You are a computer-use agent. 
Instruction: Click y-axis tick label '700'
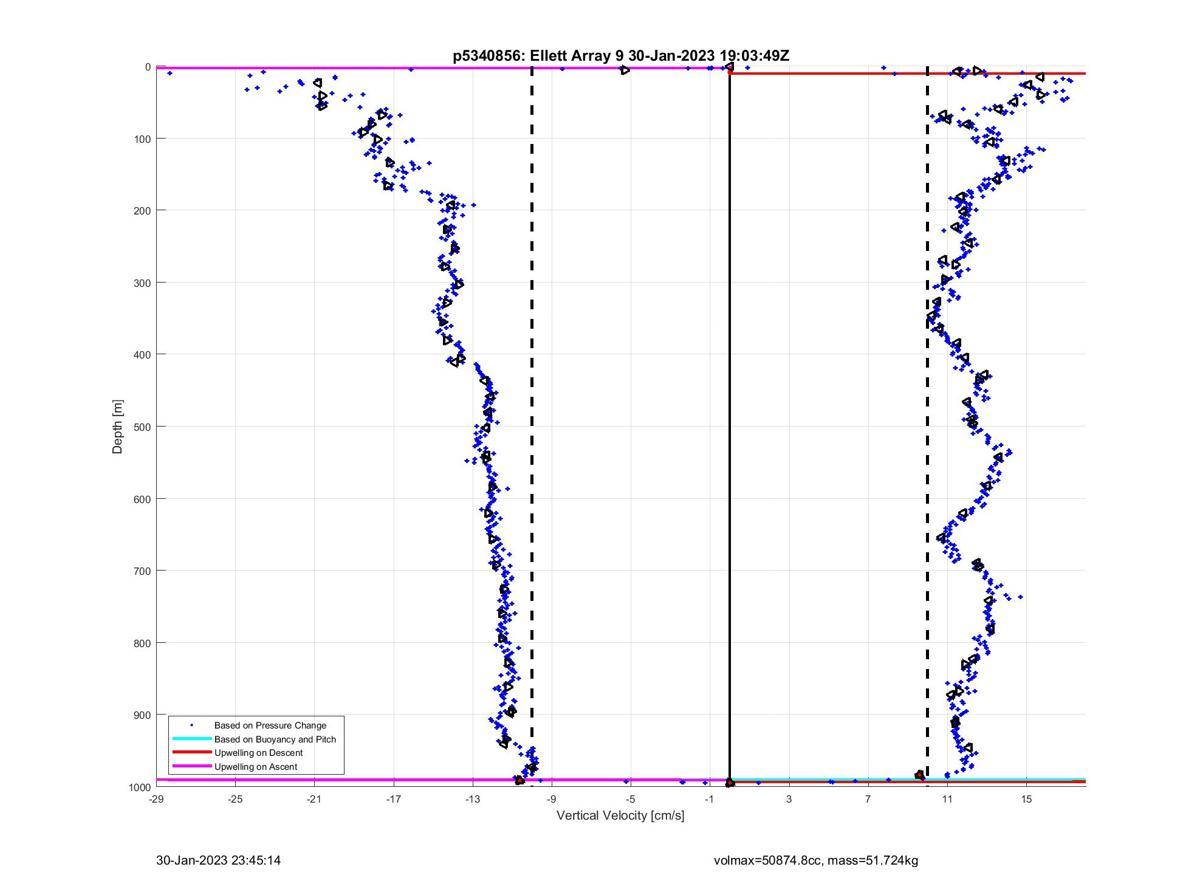(142, 571)
